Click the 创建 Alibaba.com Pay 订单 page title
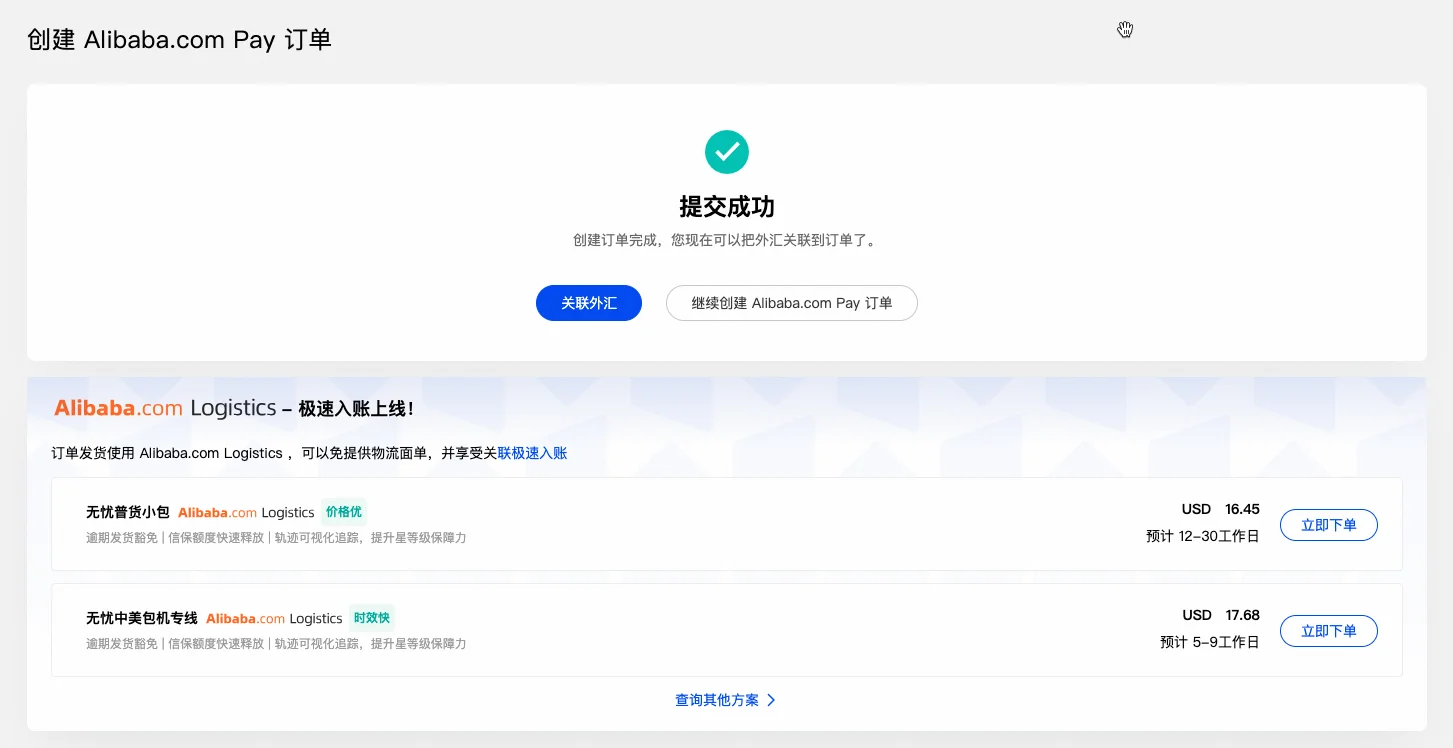This screenshot has width=1453, height=748. pos(179,40)
